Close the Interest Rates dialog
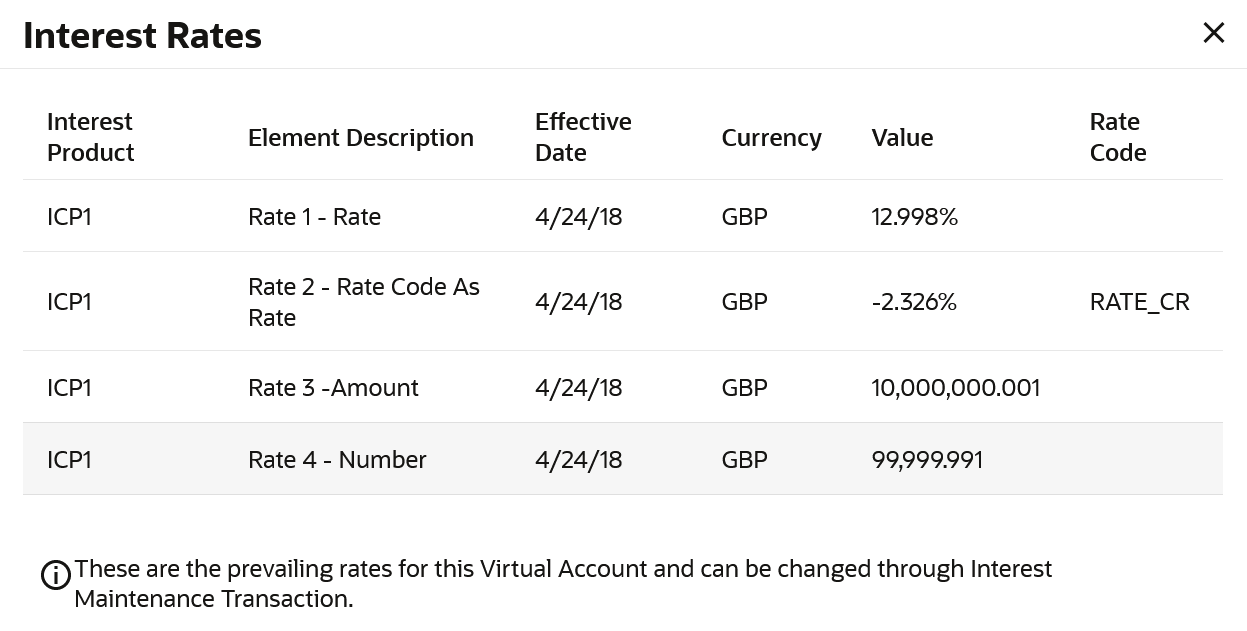Viewport: 1247px width, 631px height. pyautogui.click(x=1213, y=33)
